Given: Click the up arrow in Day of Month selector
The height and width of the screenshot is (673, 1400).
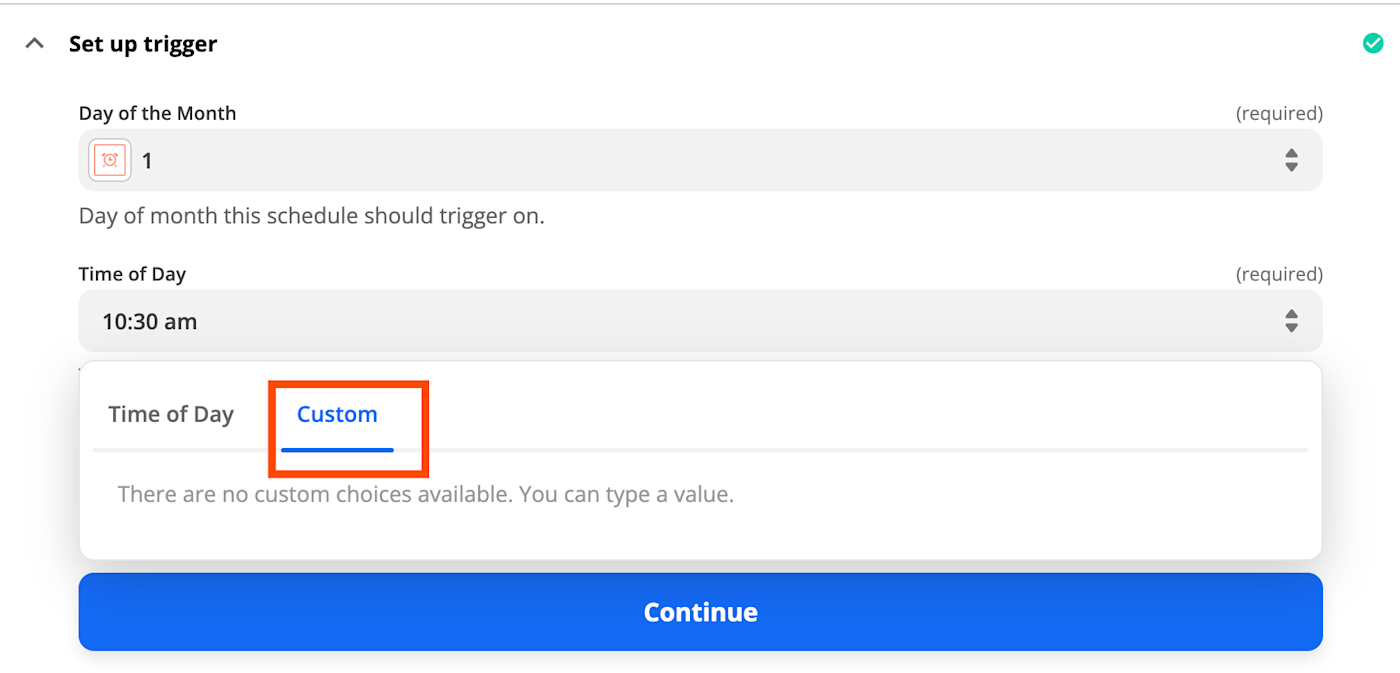Looking at the screenshot, I should click(x=1291, y=153).
